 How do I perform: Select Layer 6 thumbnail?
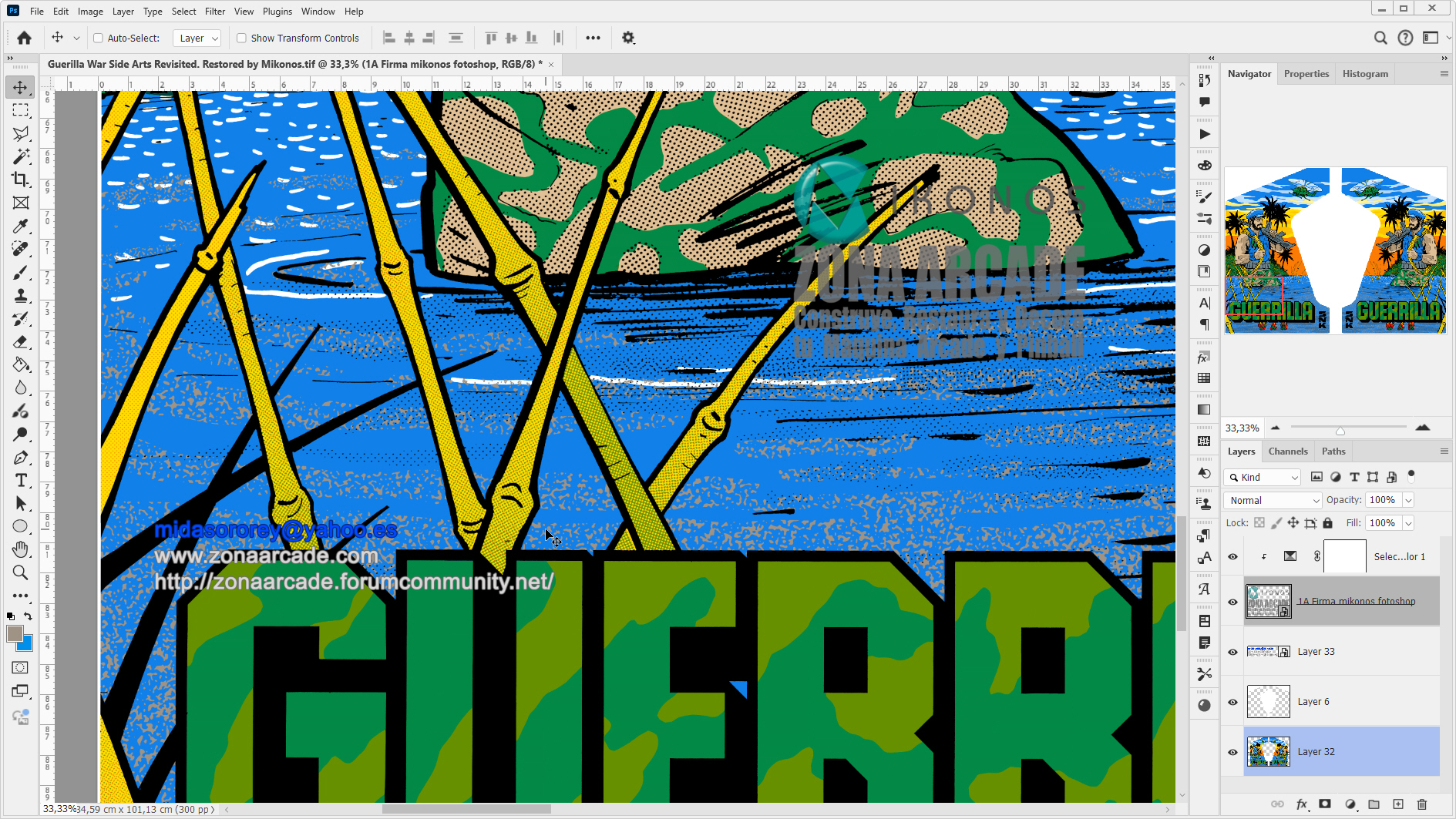pos(1268,702)
